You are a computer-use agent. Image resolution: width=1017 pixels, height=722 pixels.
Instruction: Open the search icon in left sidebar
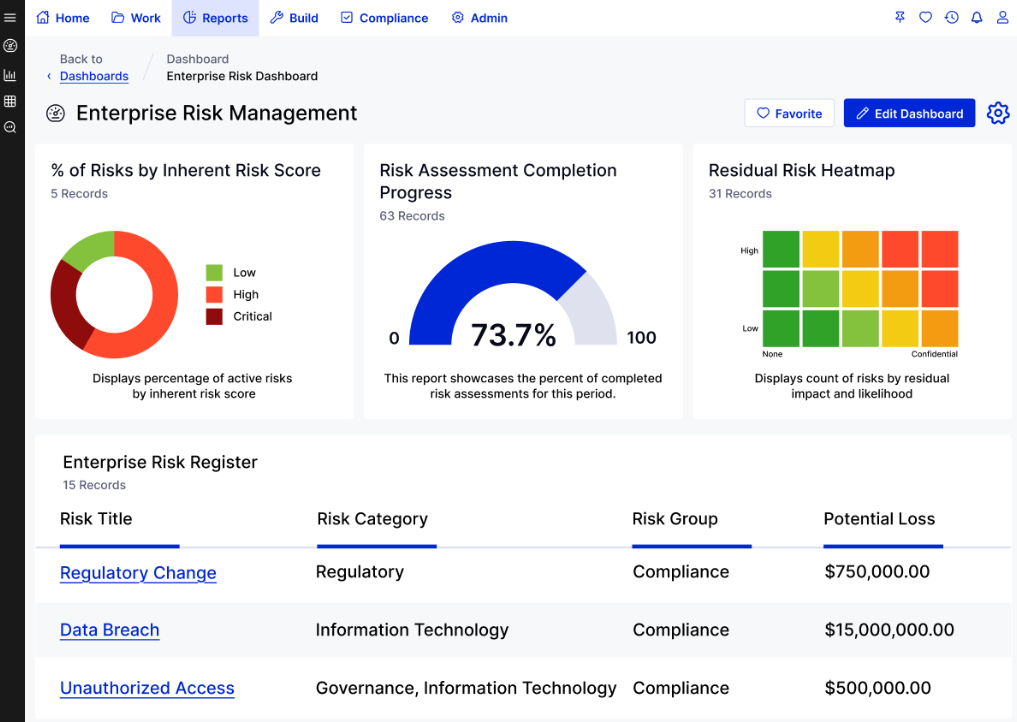coord(10,126)
